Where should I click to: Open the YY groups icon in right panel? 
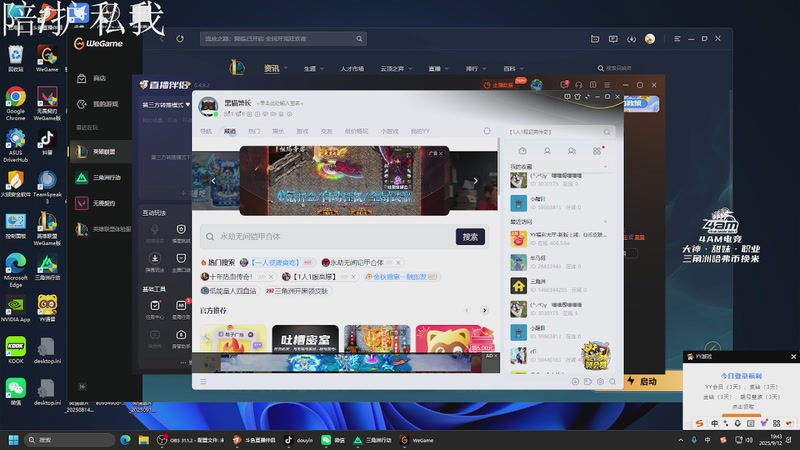click(x=571, y=151)
